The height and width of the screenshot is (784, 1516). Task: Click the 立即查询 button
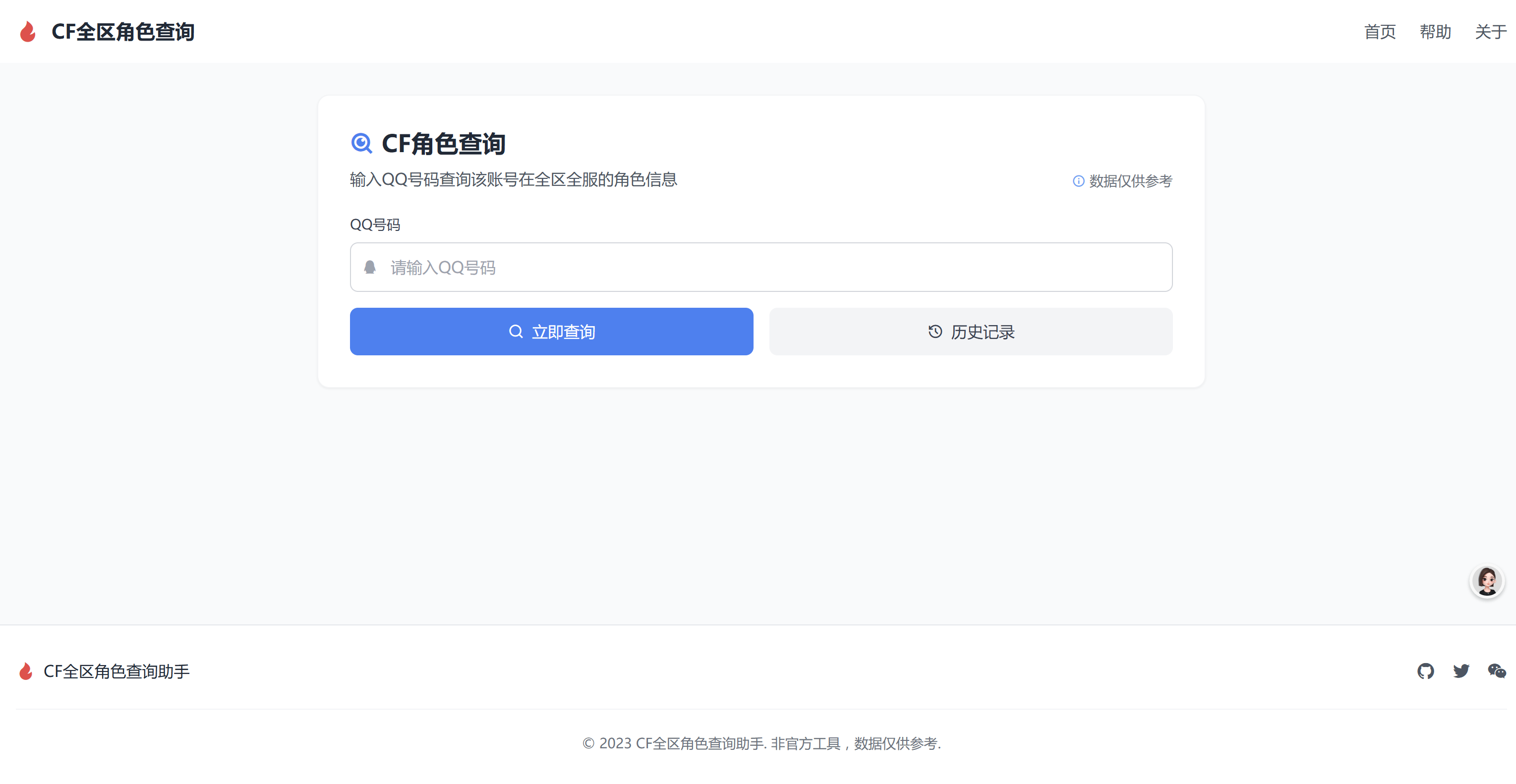click(x=551, y=332)
